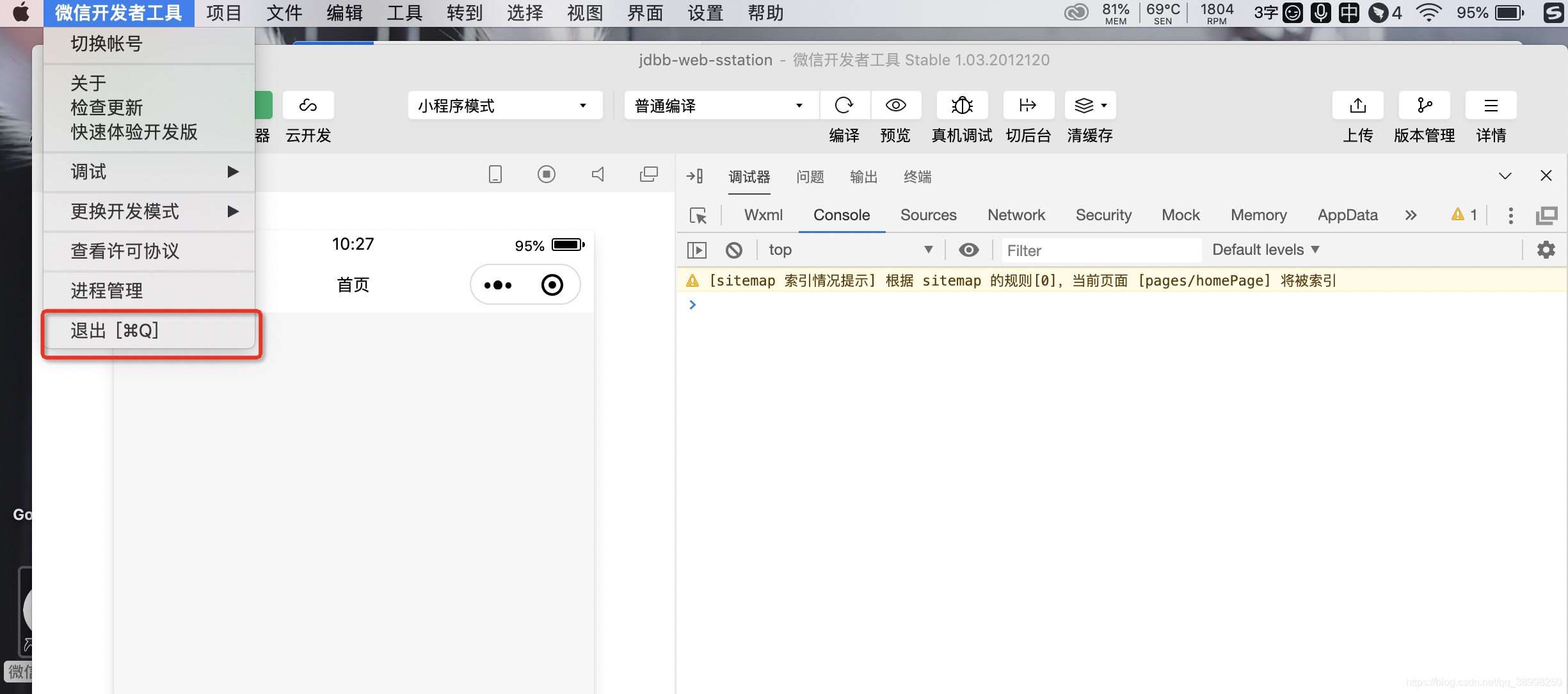
Task: Collapse the debugger panel chevron
Action: click(1505, 175)
